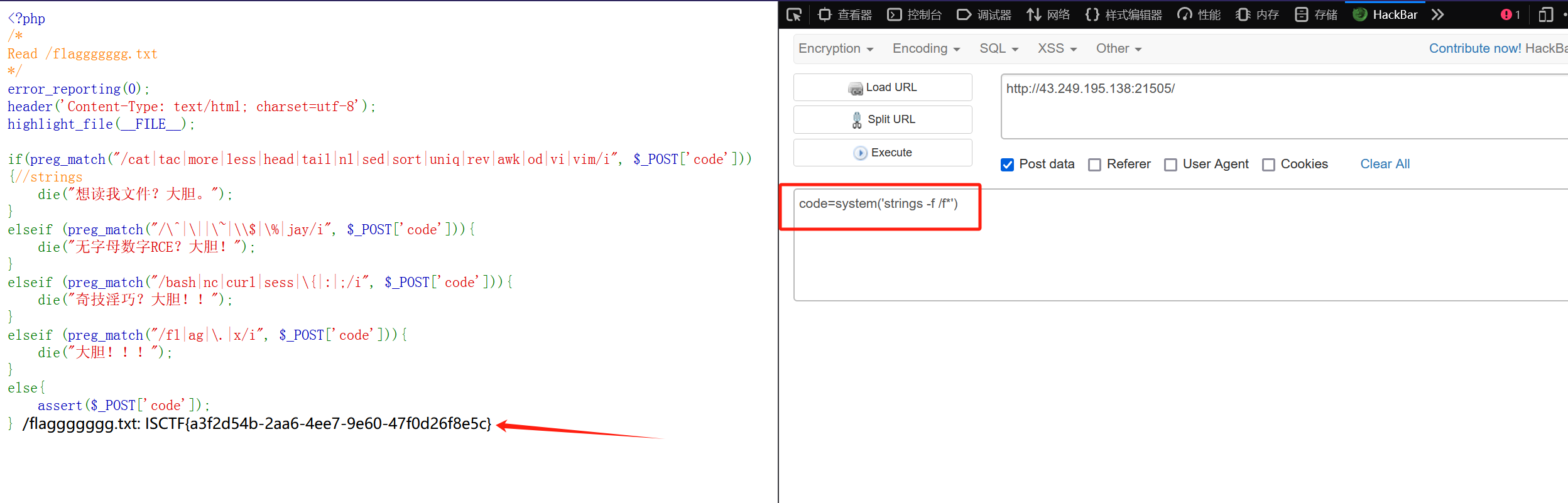
Task: Click the Load URL button
Action: pyautogui.click(x=883, y=87)
